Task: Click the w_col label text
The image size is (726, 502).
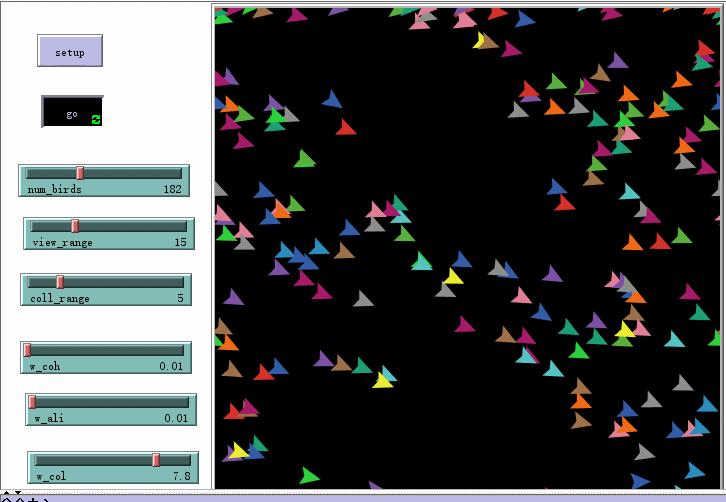Action: point(51,477)
